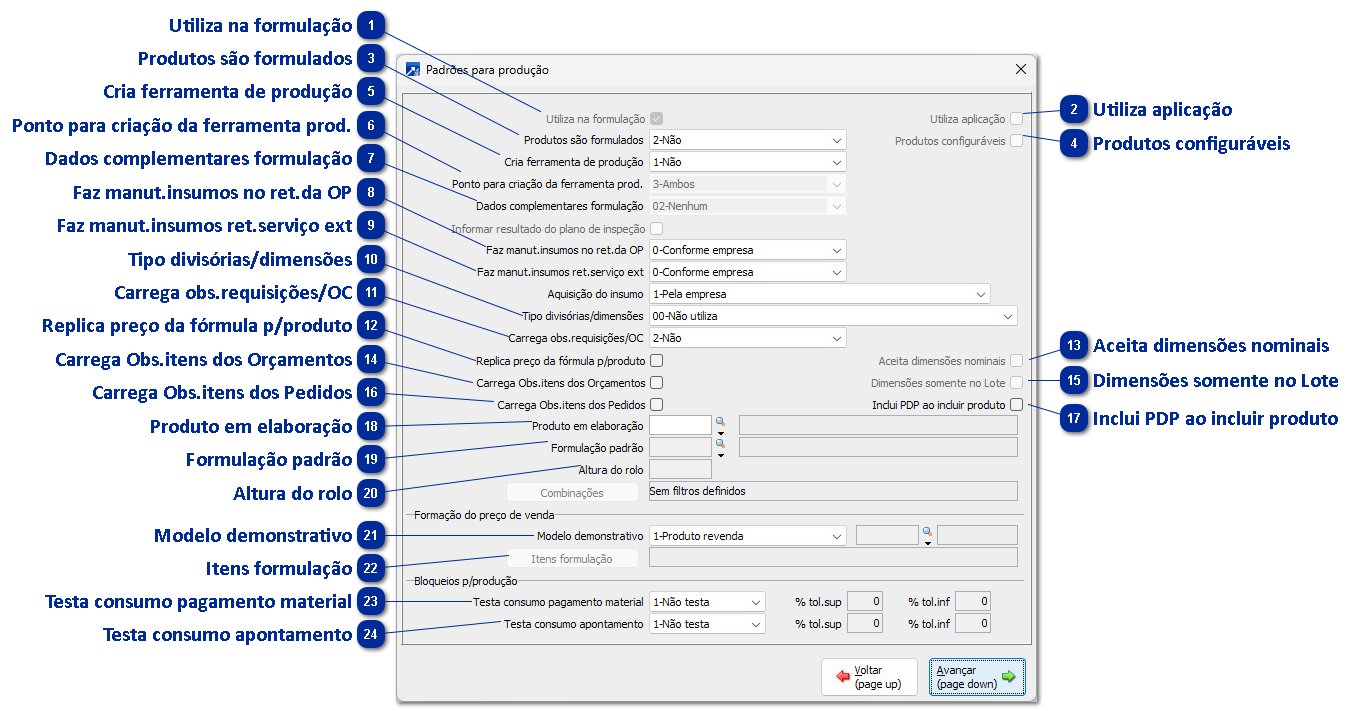Click the Voltar (page up) button
The image size is (1355, 711).
868,677
